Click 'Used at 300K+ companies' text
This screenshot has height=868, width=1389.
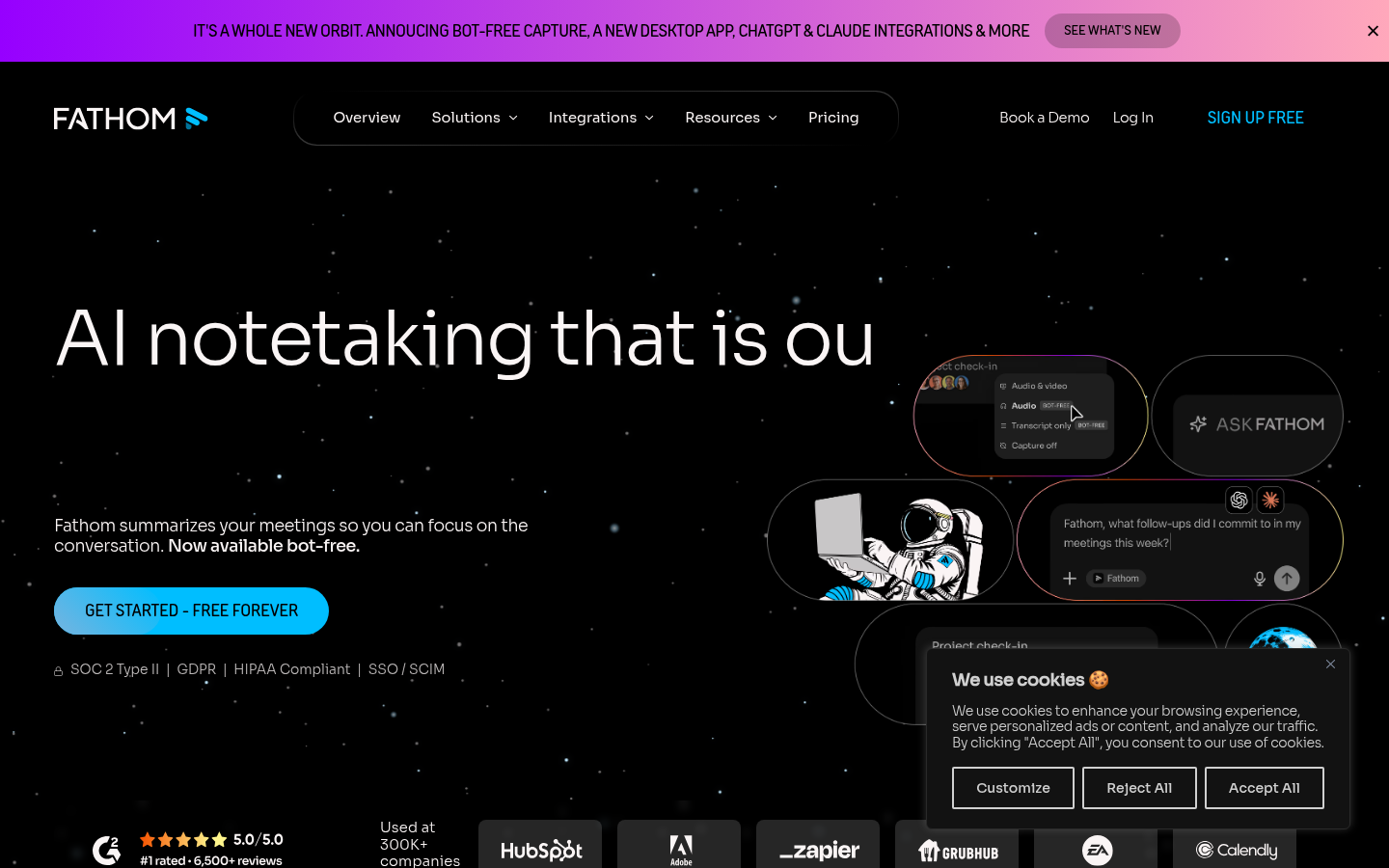point(420,844)
